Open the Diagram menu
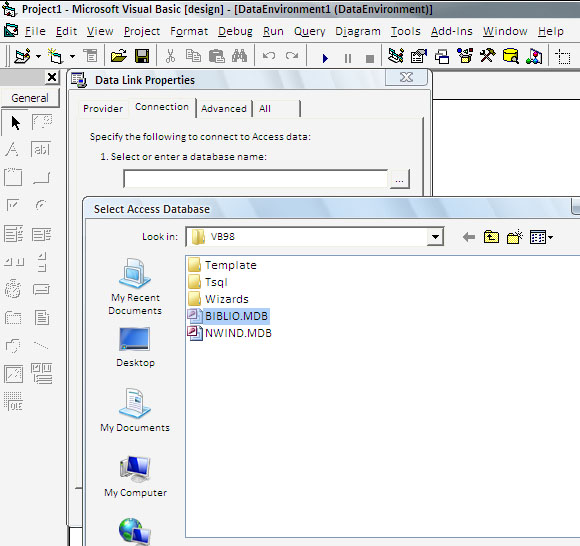 coord(358,31)
